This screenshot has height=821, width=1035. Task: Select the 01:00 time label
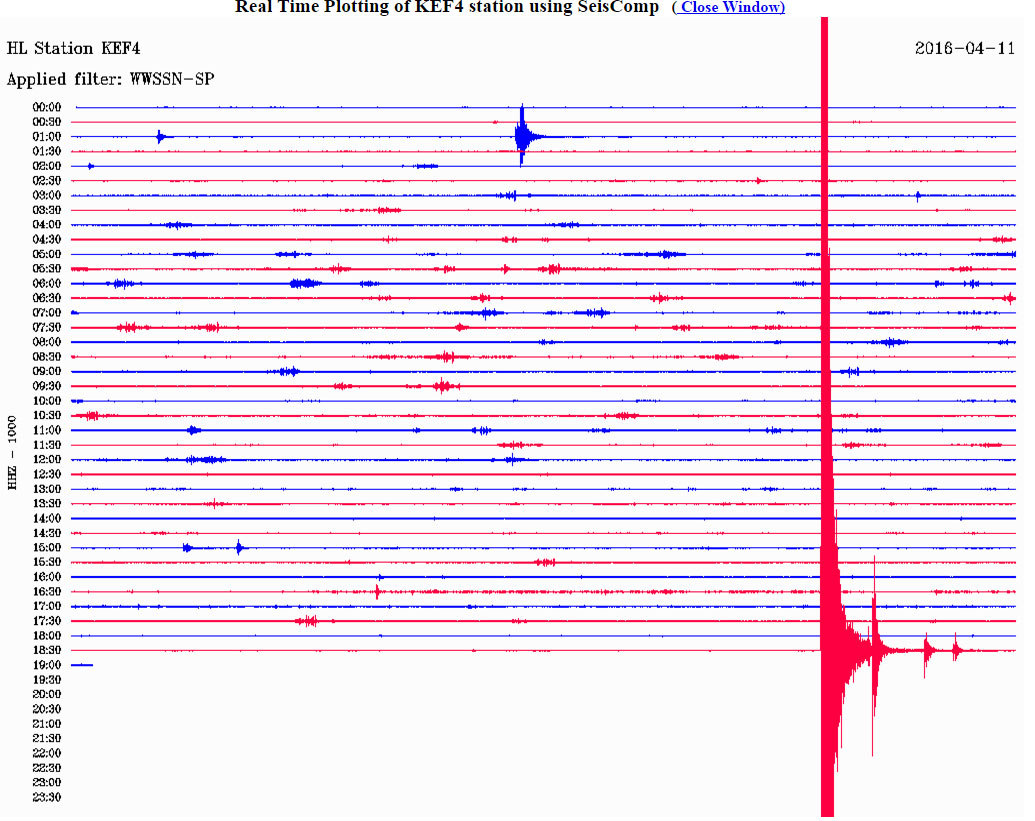47,136
